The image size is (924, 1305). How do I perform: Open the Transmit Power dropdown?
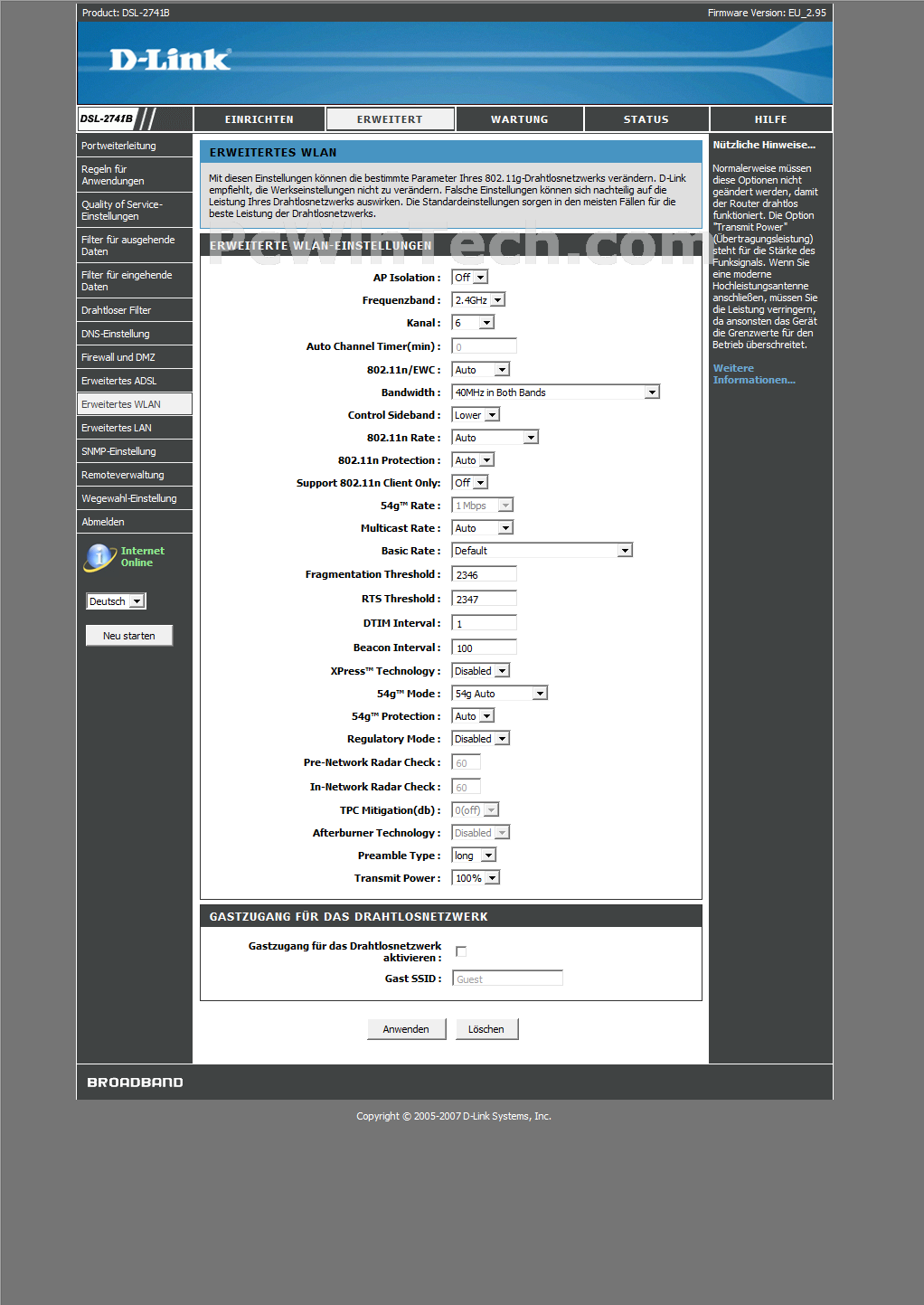click(476, 878)
